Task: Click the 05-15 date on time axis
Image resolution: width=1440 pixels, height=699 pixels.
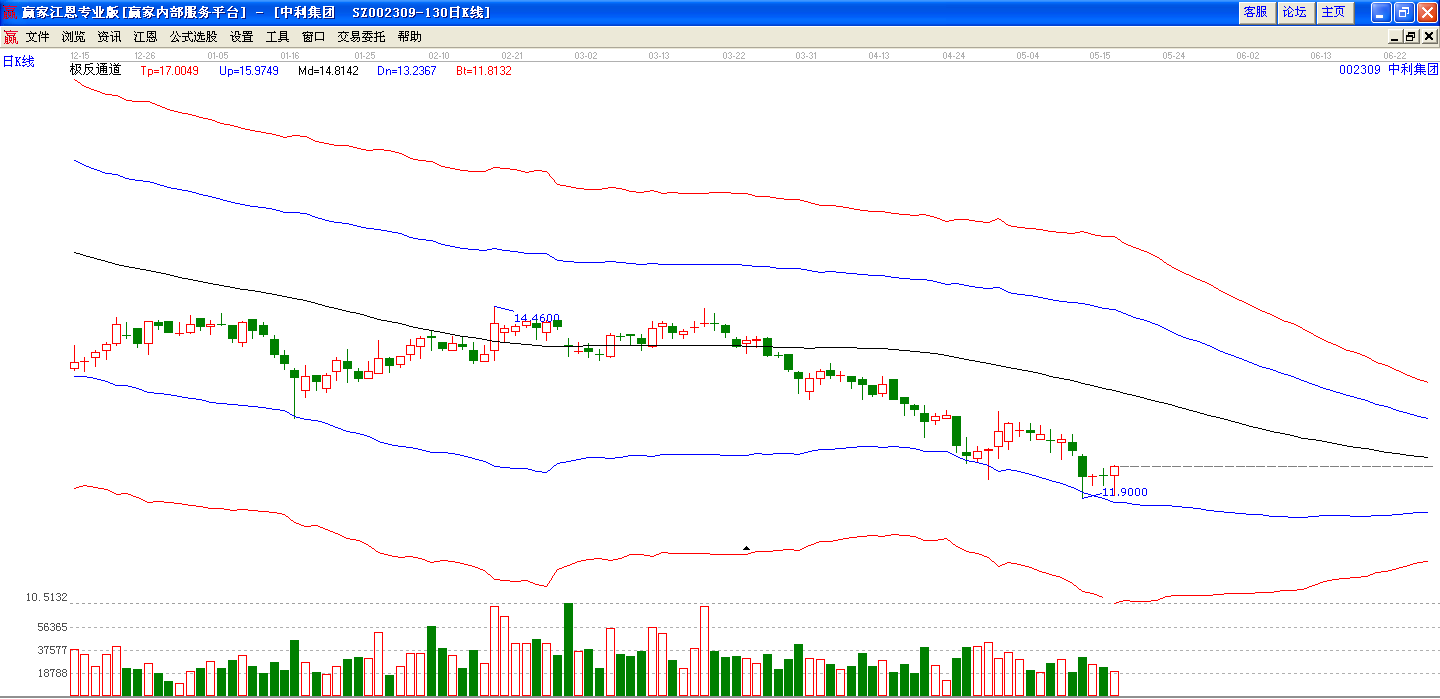Action: (1100, 55)
